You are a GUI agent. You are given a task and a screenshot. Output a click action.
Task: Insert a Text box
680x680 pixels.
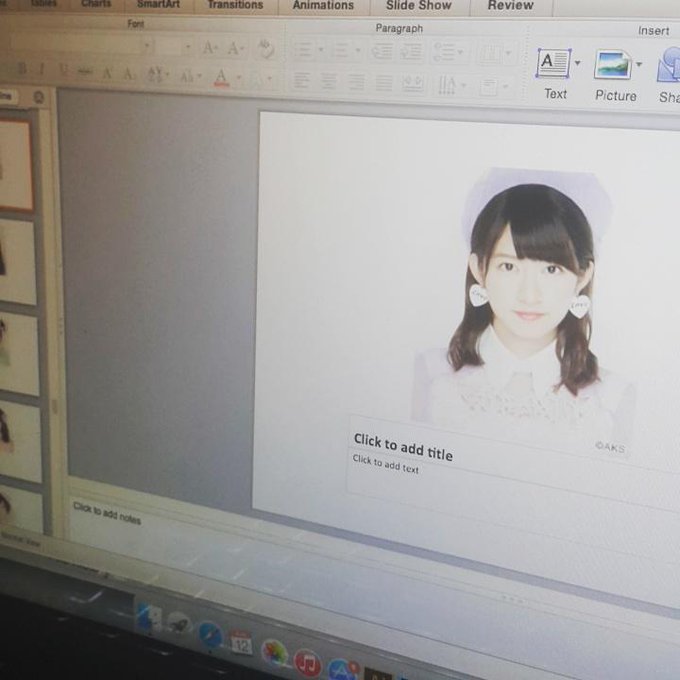553,64
